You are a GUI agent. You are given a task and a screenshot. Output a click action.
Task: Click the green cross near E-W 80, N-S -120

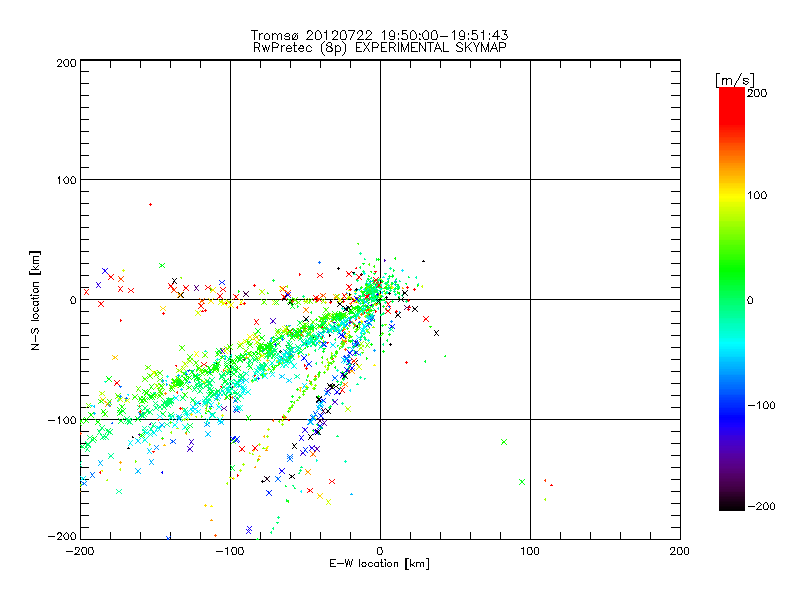coord(504,442)
